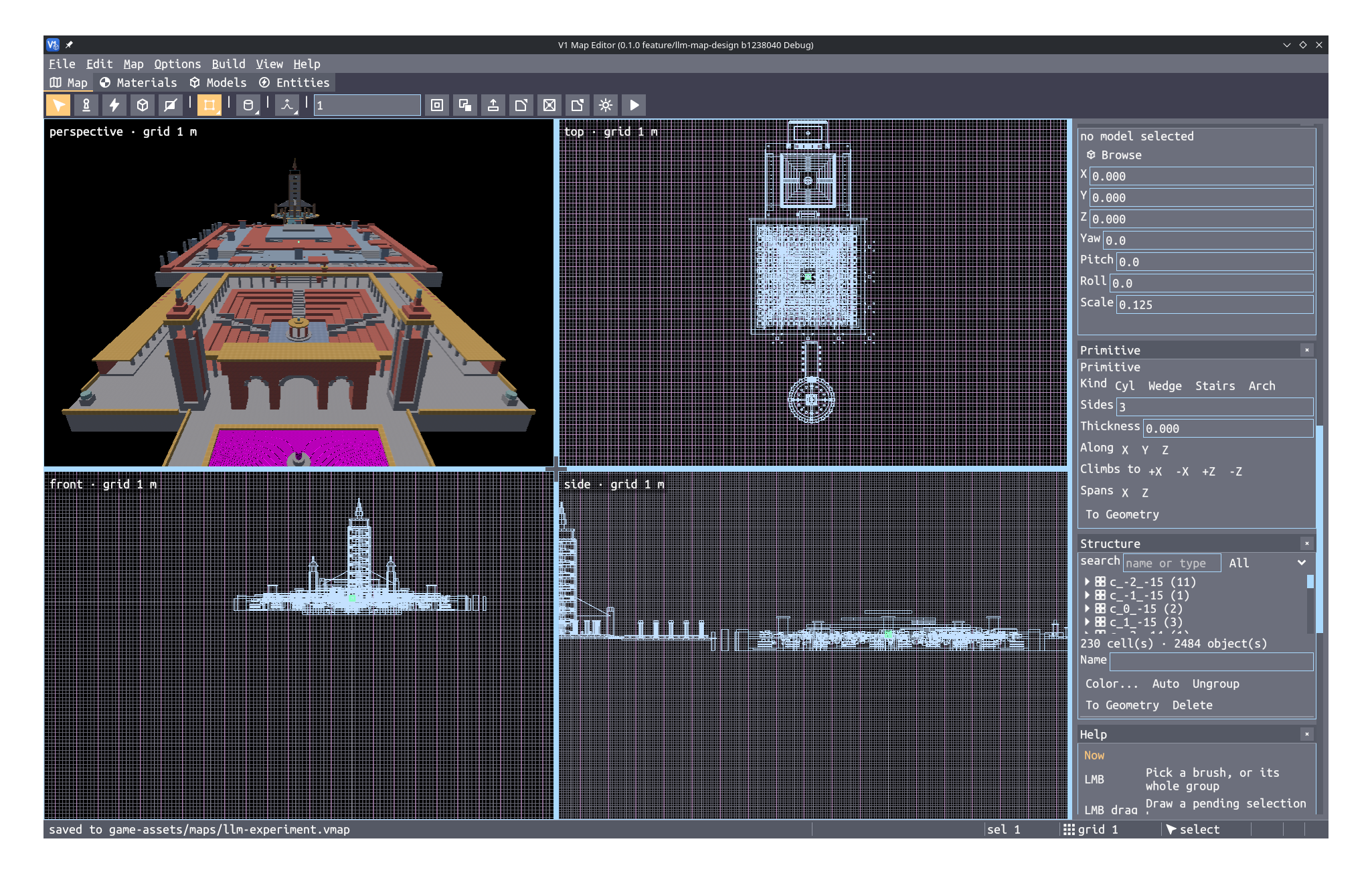Image resolution: width=1372 pixels, height=890 pixels.
Task: Select the cube model tool
Action: 143,105
